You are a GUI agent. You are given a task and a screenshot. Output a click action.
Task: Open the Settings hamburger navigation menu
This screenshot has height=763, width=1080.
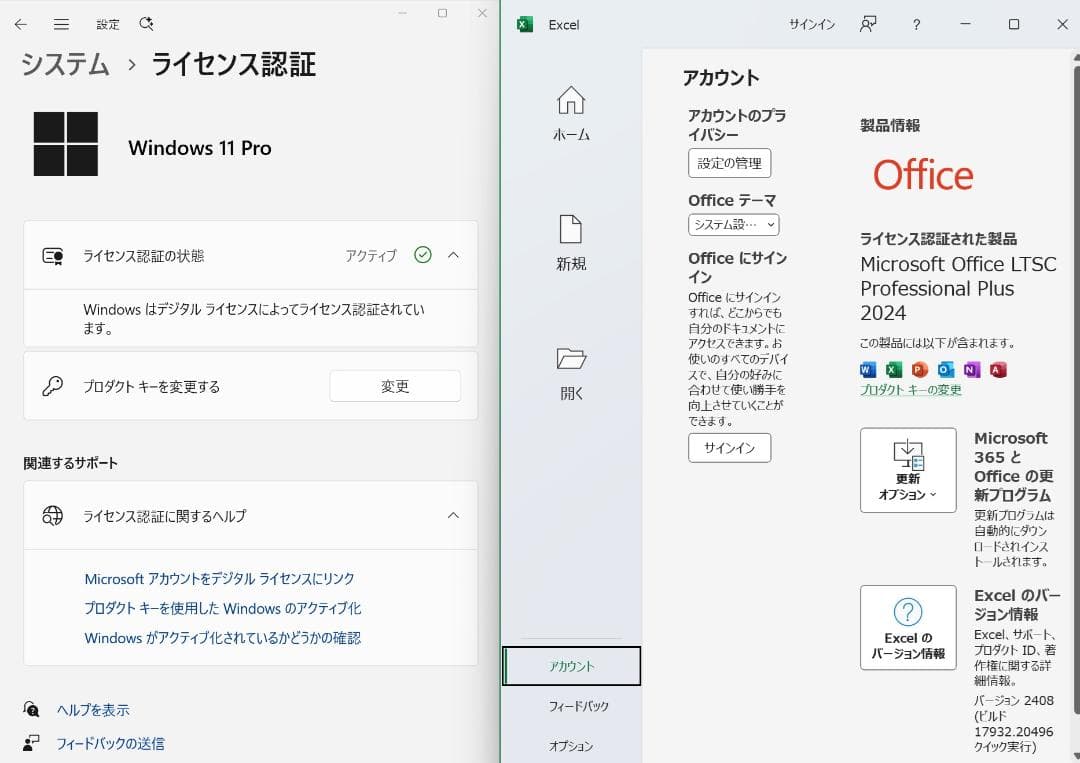61,24
